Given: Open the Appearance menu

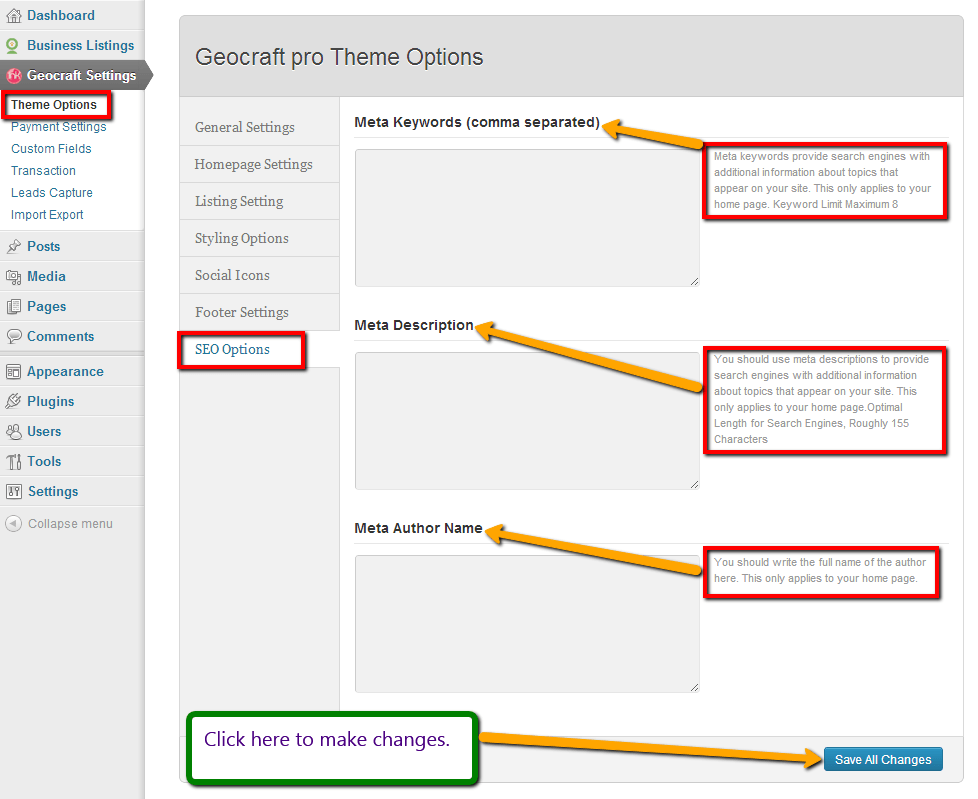Looking at the screenshot, I should (65, 372).
